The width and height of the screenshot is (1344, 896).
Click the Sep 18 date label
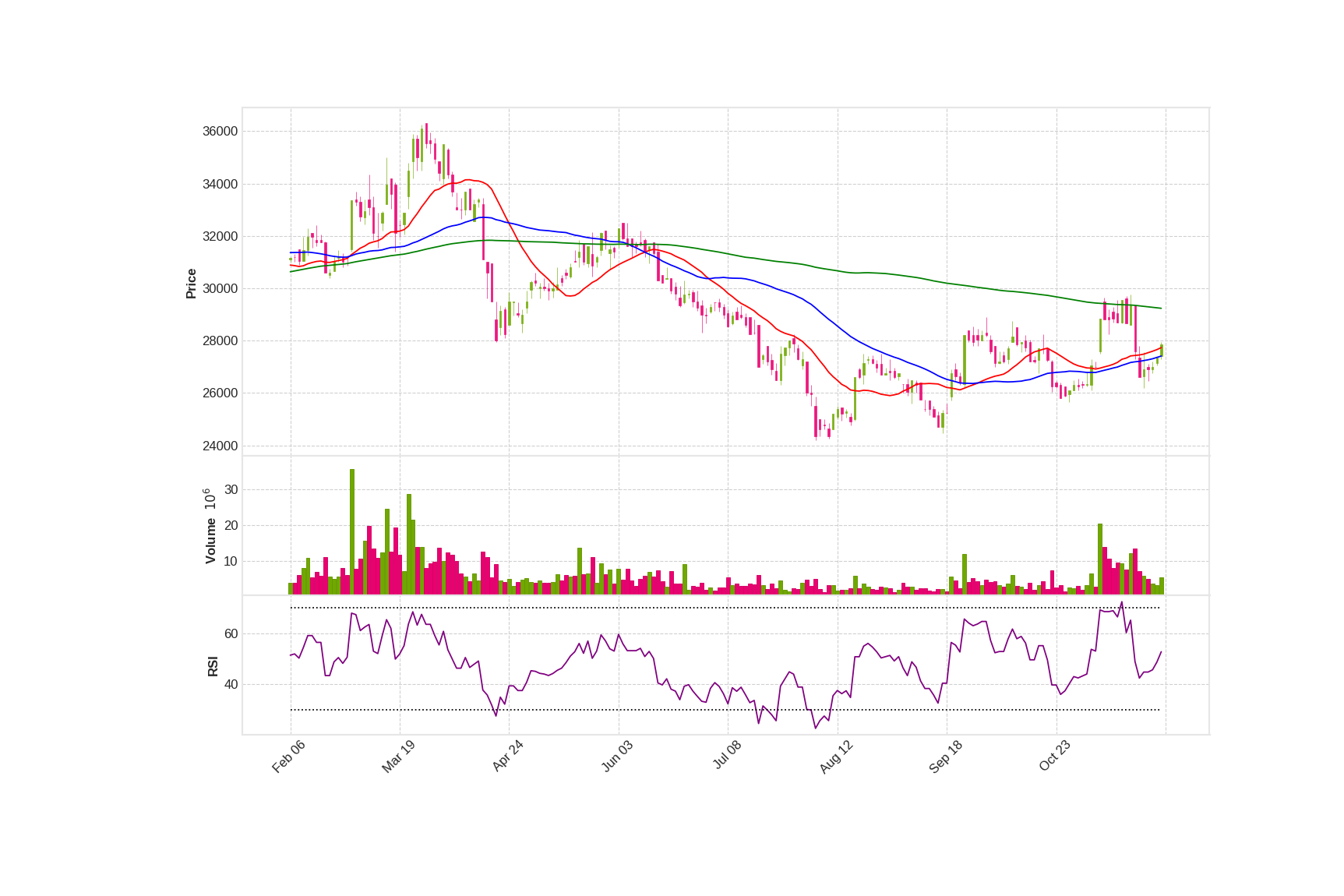click(945, 757)
